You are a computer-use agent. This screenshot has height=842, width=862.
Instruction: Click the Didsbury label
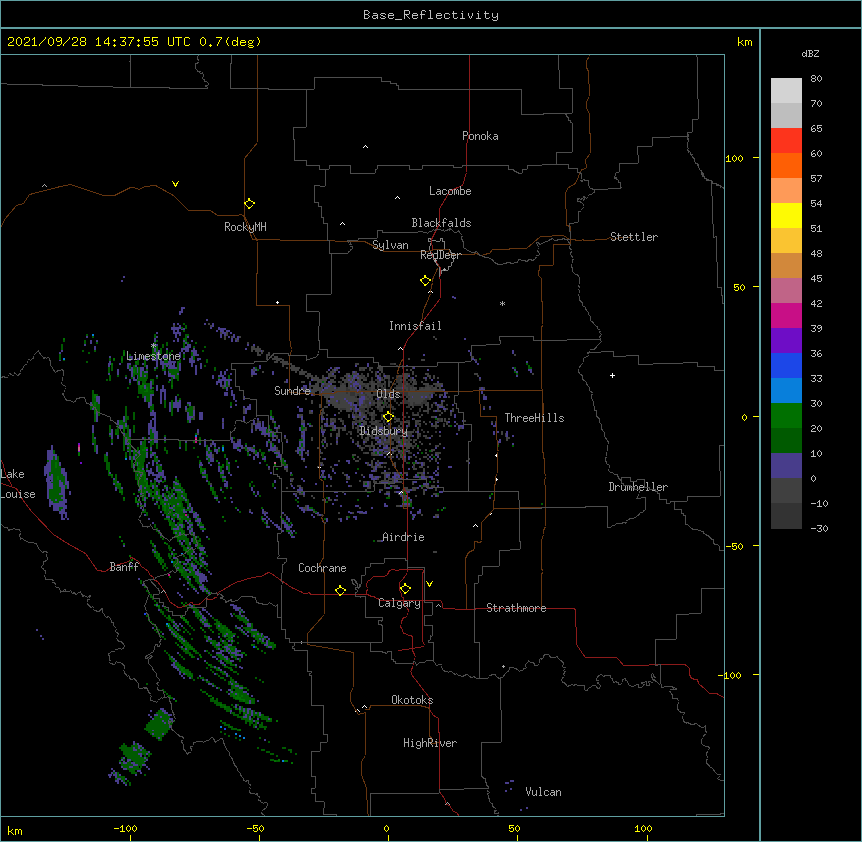pos(384,431)
